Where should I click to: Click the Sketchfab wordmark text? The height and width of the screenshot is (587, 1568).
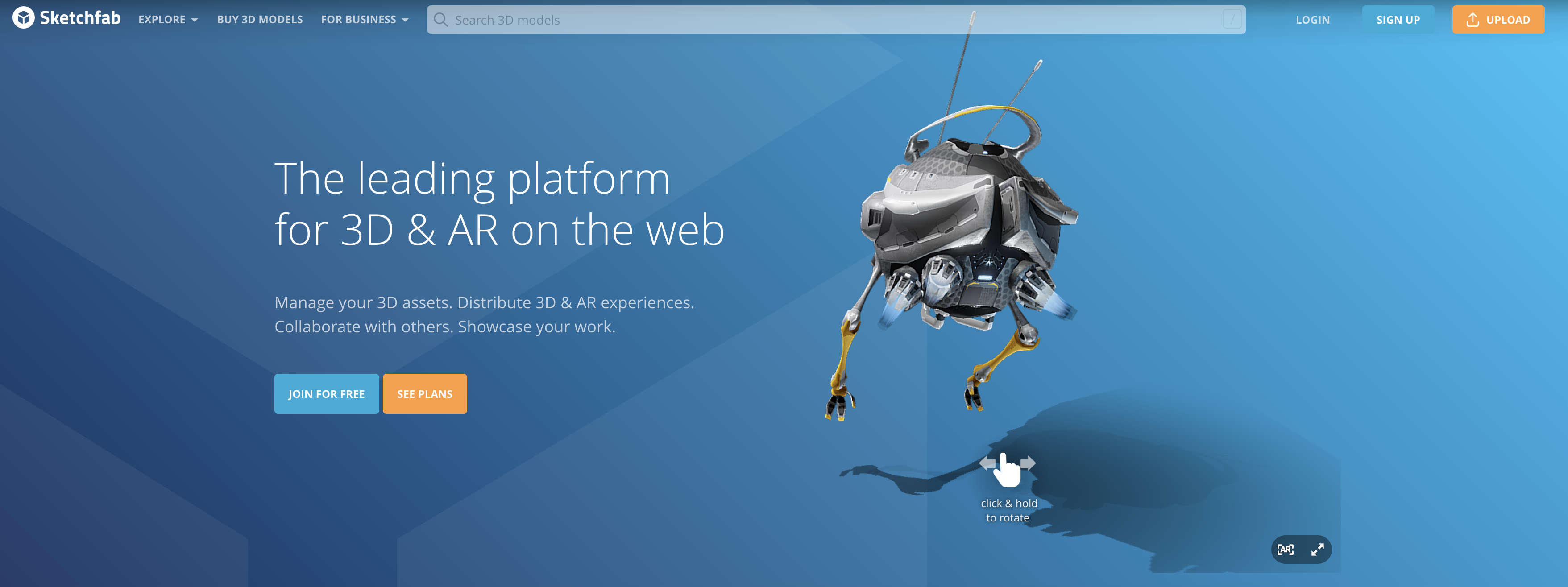click(80, 18)
